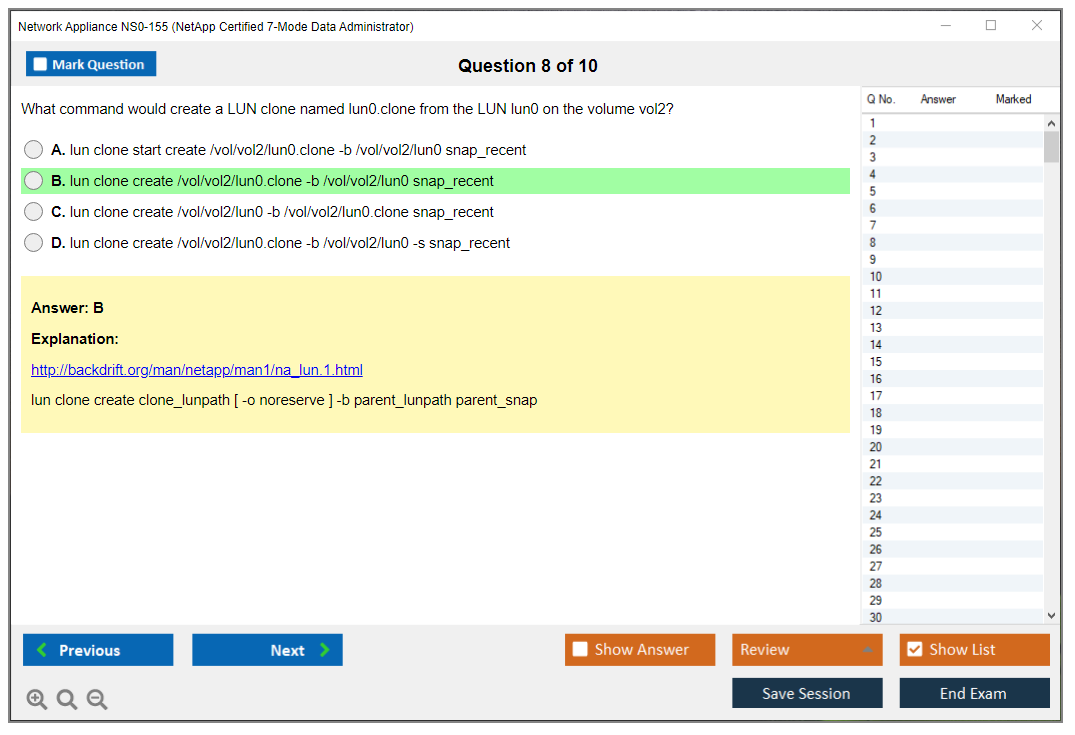Open the backdrift.org na_lun man page link
This screenshot has width=1075, height=735.
197,370
